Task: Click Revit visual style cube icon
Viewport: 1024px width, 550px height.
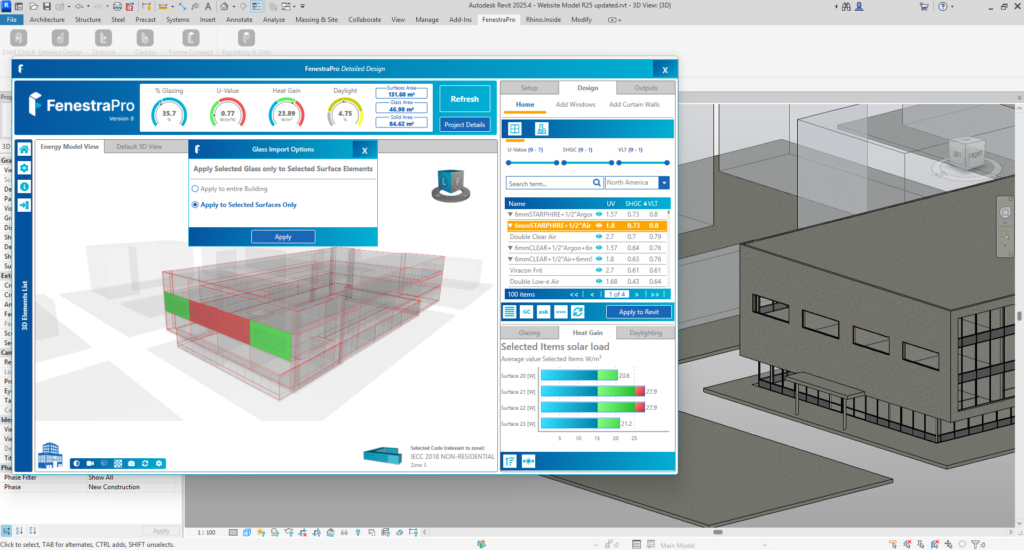Action: point(247,532)
